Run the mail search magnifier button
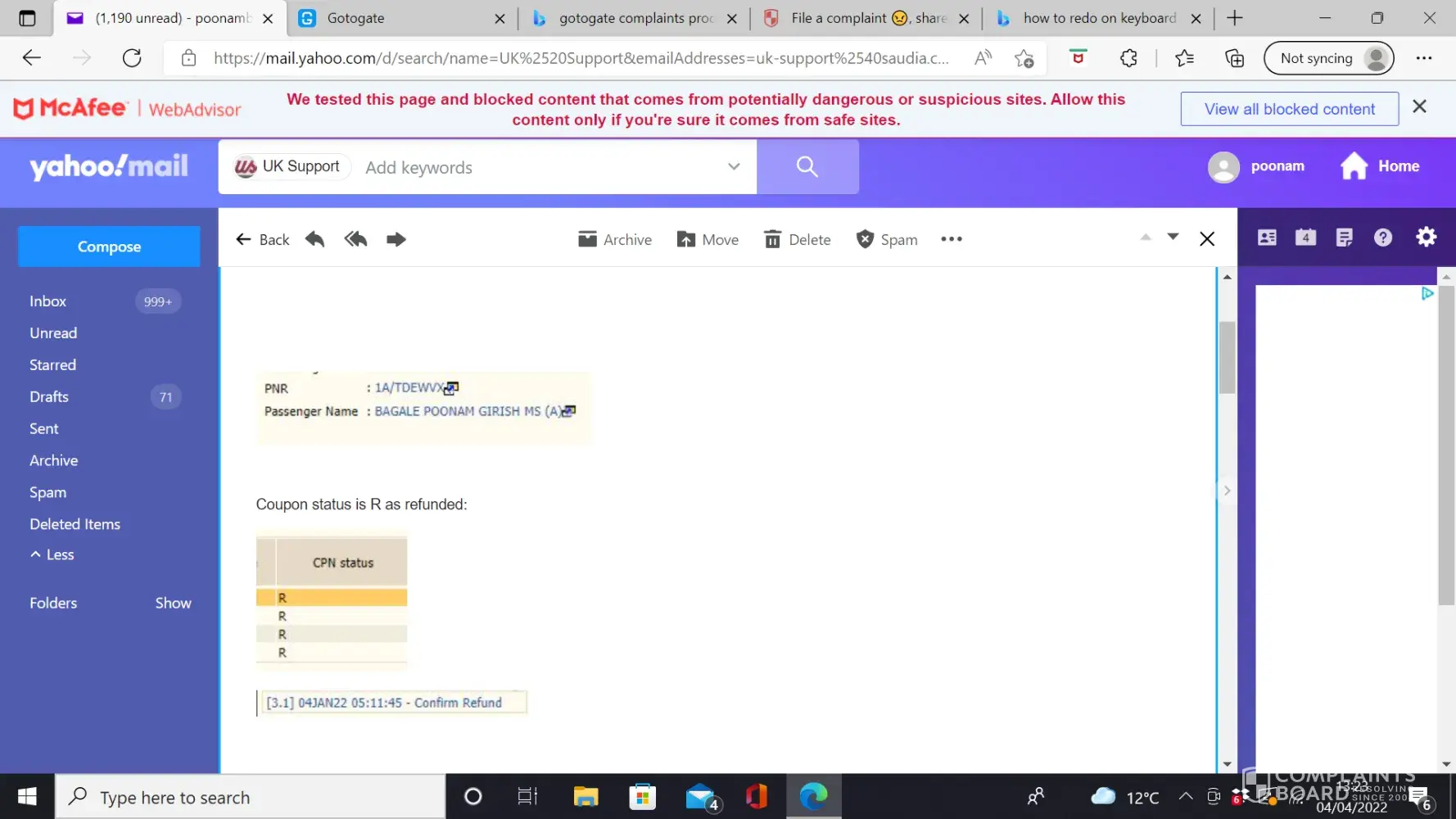 [807, 166]
